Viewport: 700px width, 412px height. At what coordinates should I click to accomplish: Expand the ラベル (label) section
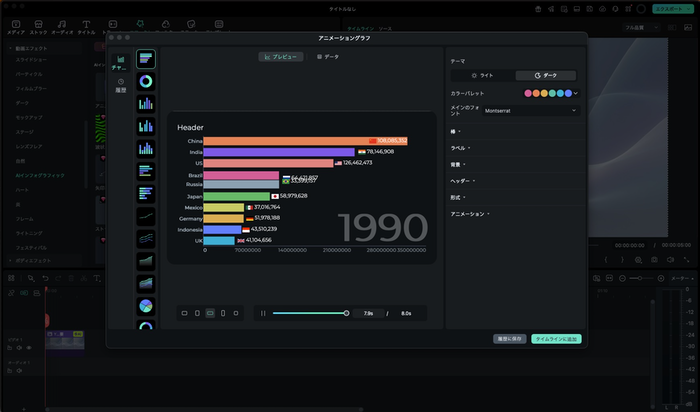click(x=461, y=147)
